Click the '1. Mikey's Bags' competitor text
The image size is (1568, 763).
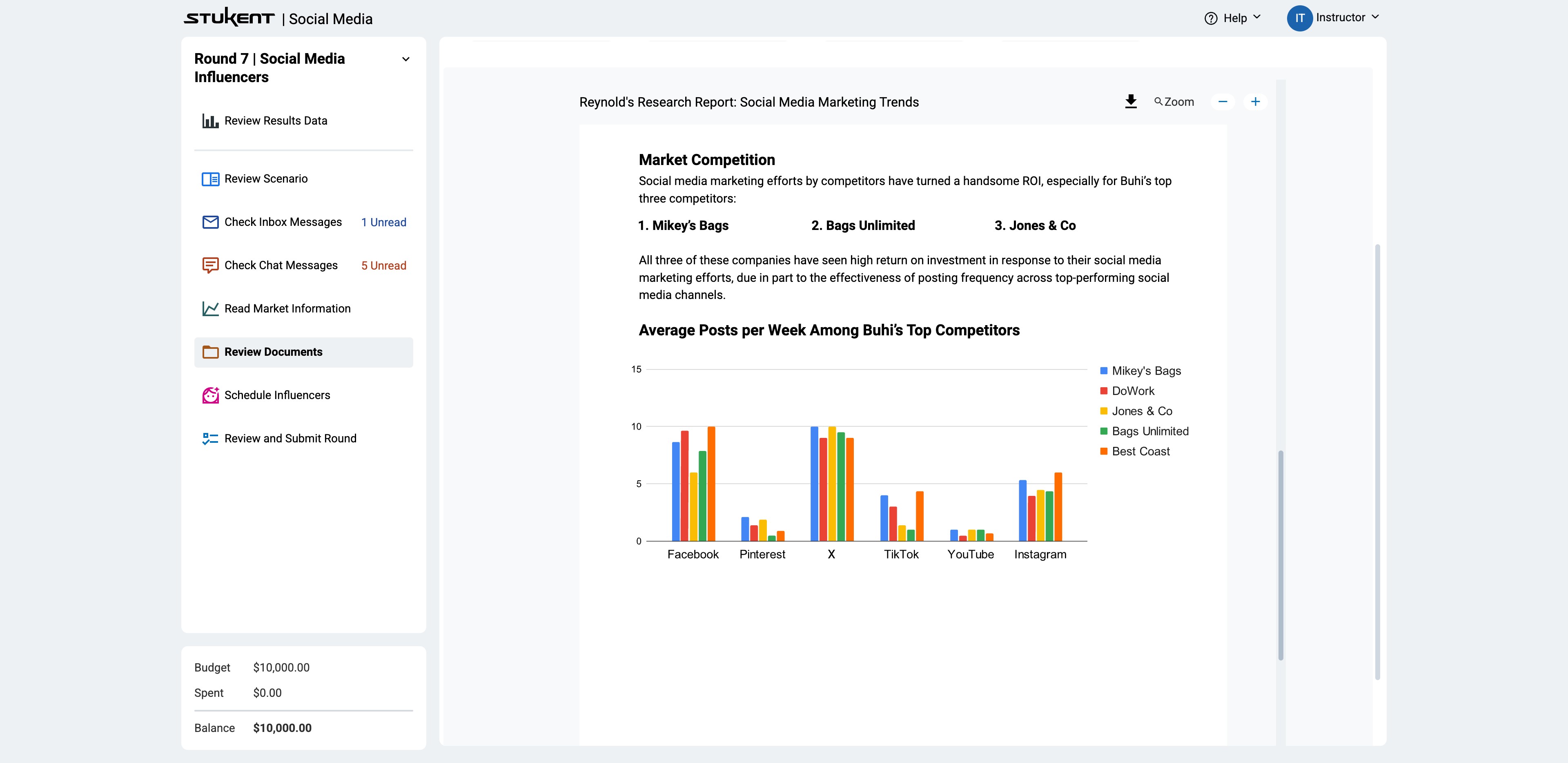click(x=683, y=226)
